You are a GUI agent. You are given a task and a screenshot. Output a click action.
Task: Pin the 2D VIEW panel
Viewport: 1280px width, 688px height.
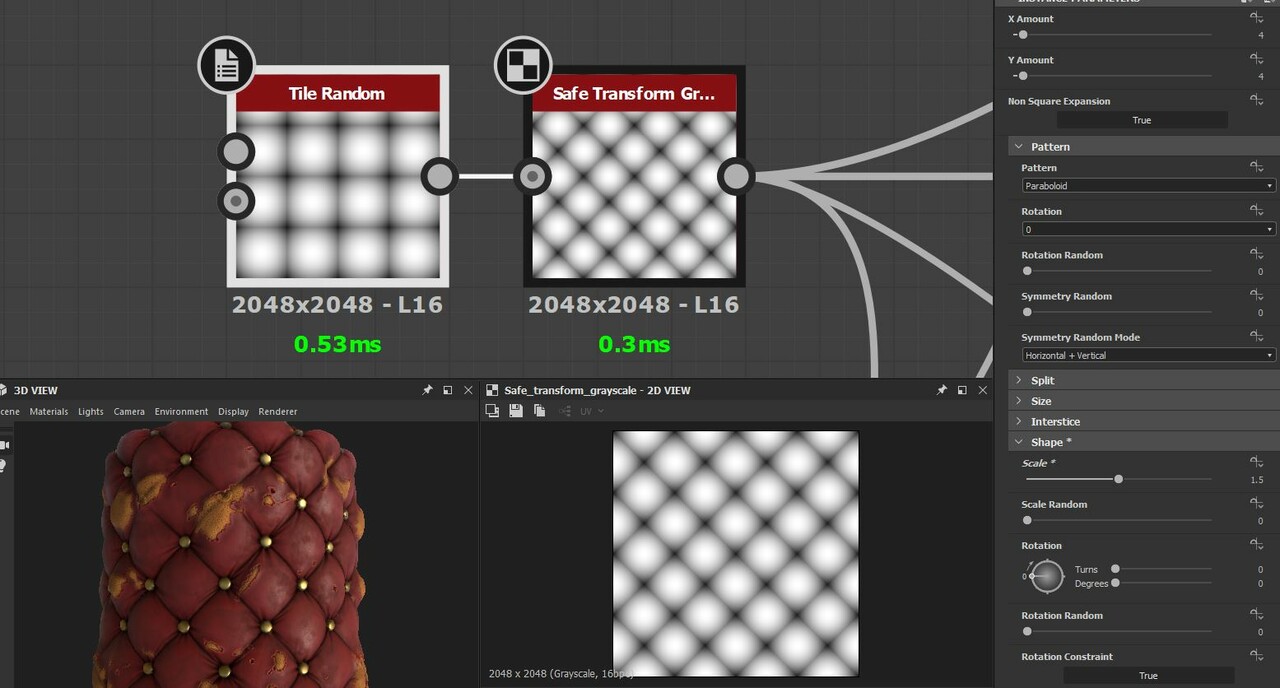pos(942,390)
